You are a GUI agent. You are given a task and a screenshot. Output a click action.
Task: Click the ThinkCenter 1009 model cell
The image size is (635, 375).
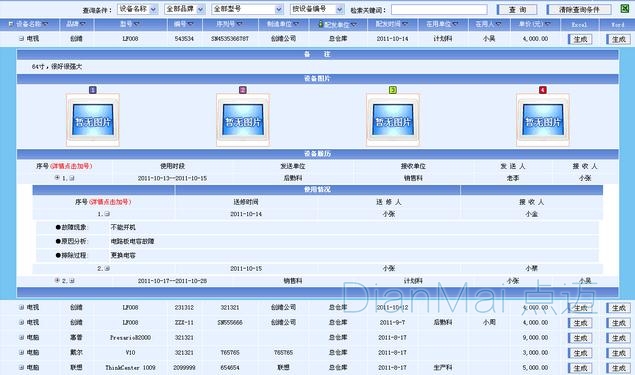point(130,368)
